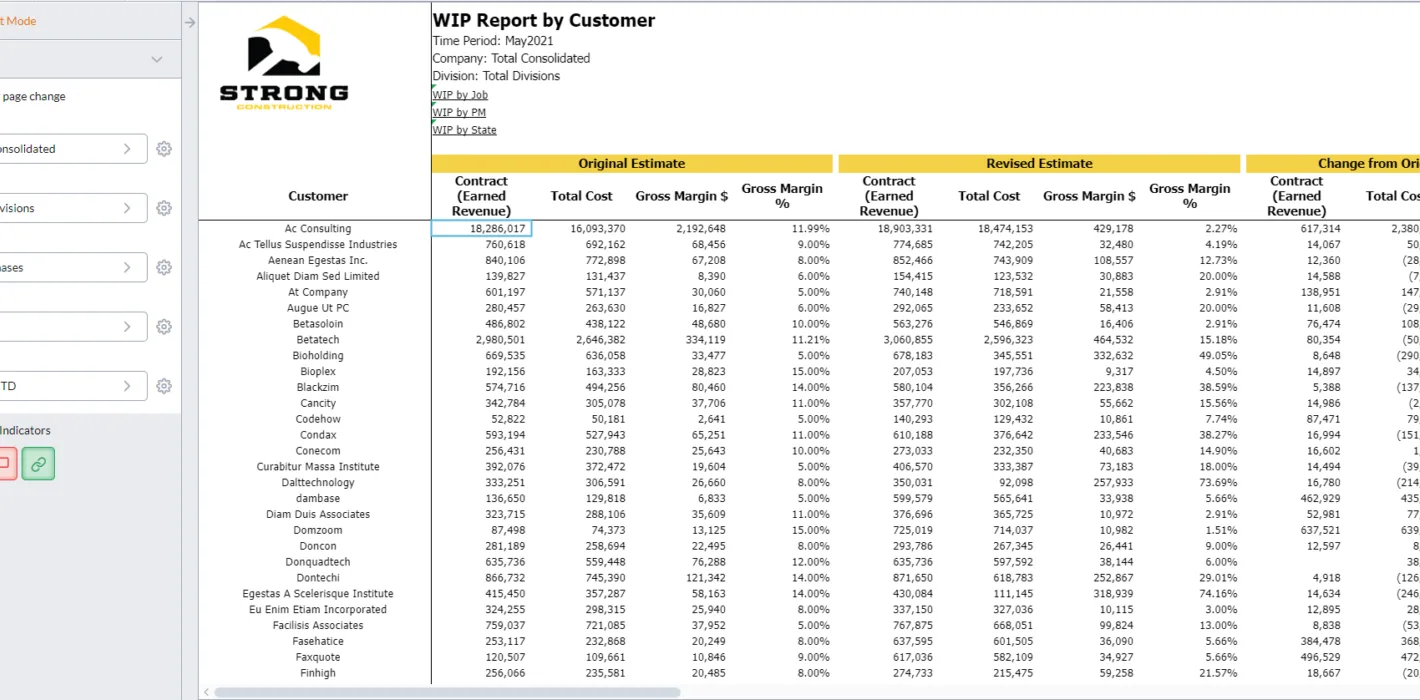Click the Customer column header
Image resolution: width=1420 pixels, height=700 pixels.
[x=318, y=196]
